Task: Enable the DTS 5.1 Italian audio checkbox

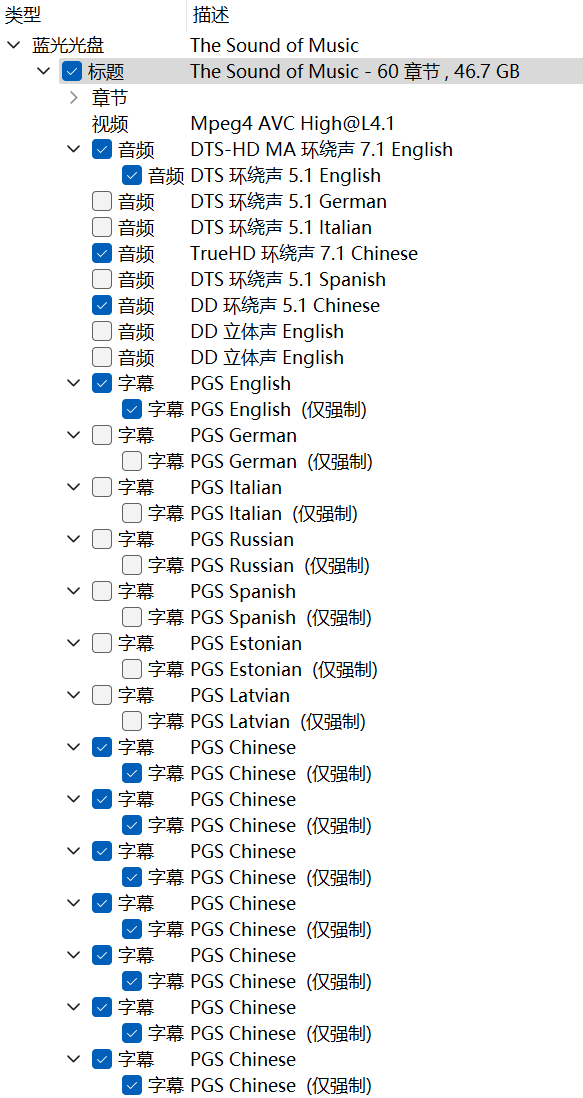Action: point(102,228)
